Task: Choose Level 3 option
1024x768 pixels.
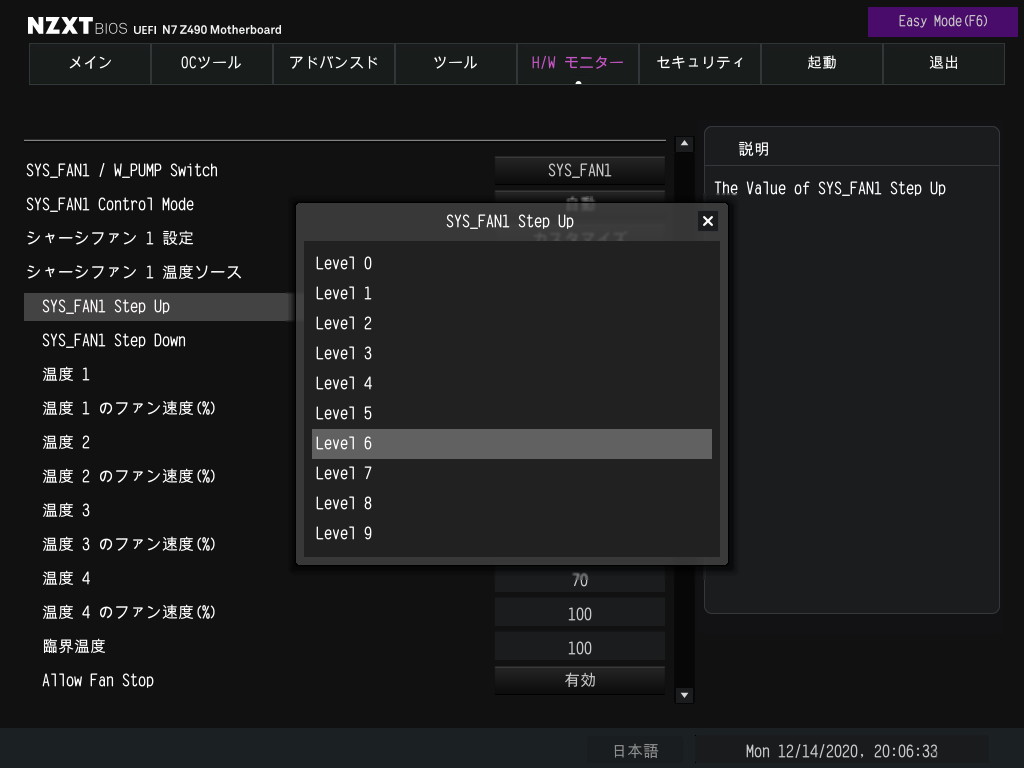Action: tap(511, 354)
